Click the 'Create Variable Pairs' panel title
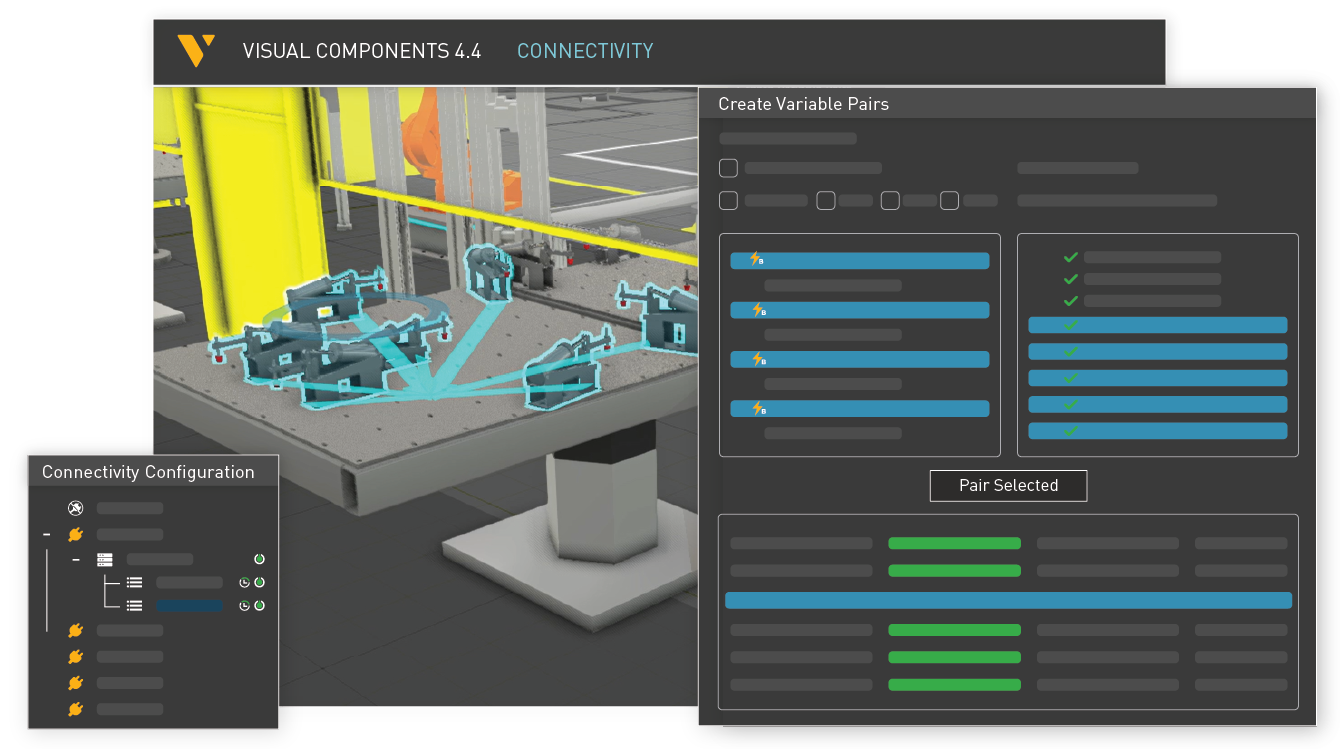The height and width of the screenshot is (749, 1340). (x=803, y=104)
